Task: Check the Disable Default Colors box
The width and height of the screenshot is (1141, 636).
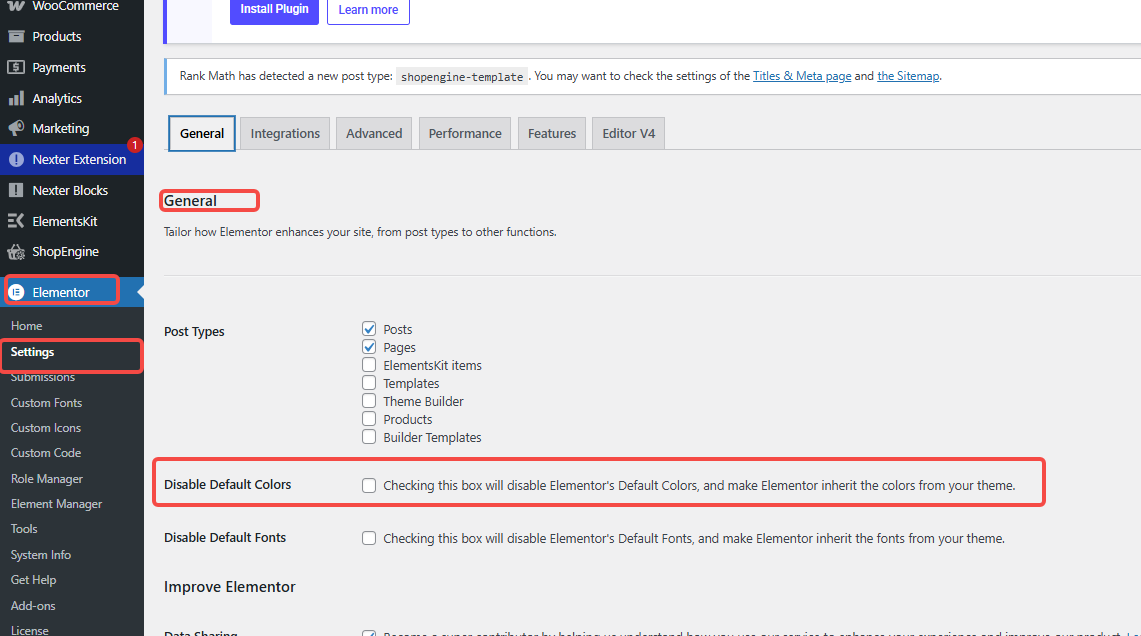Action: (370, 486)
